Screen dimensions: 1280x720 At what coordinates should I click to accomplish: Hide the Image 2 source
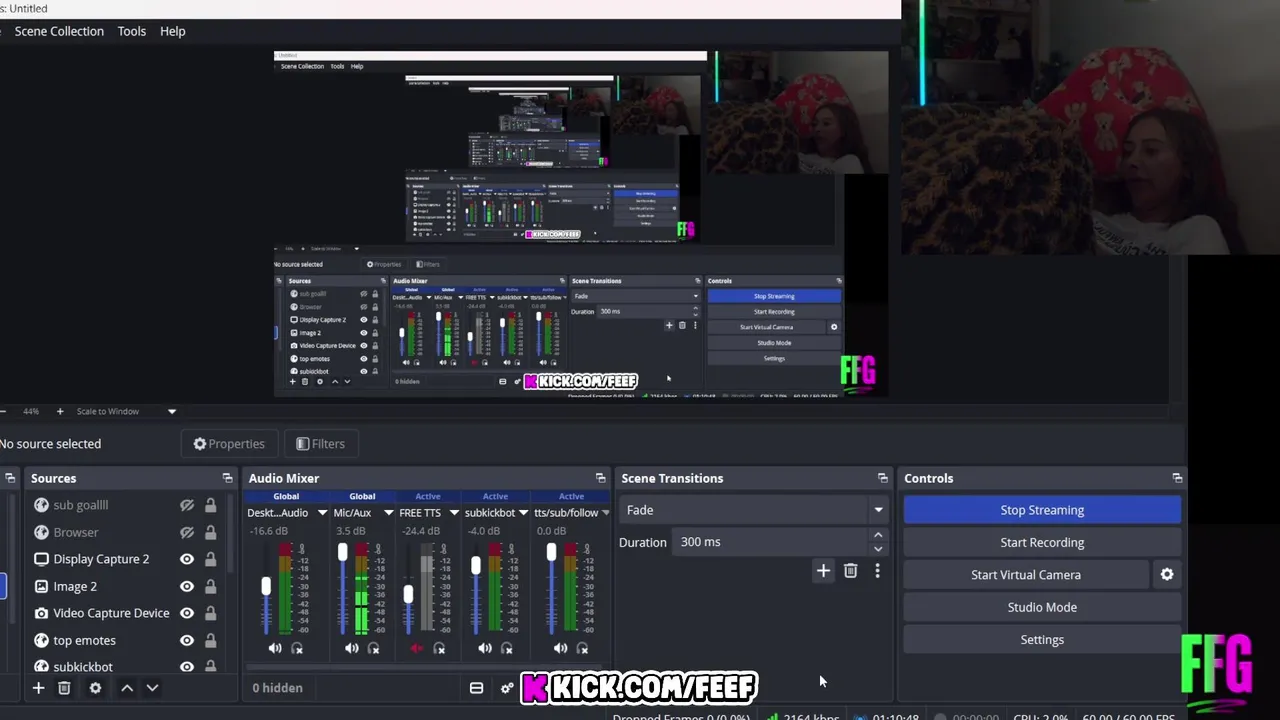pyautogui.click(x=187, y=586)
